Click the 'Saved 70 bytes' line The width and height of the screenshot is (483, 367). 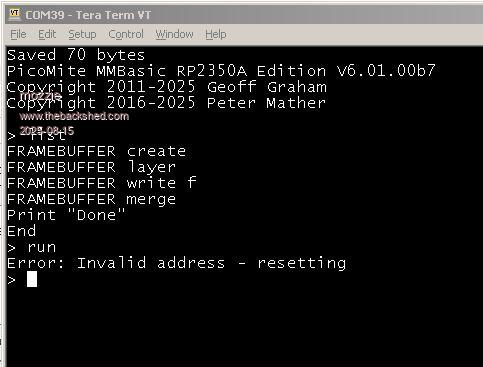click(76, 55)
